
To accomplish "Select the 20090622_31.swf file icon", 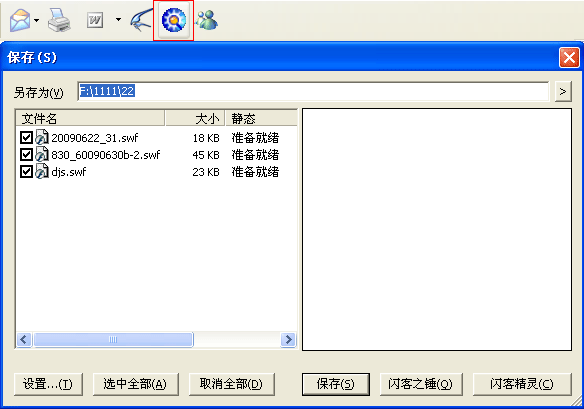I will (42, 137).
